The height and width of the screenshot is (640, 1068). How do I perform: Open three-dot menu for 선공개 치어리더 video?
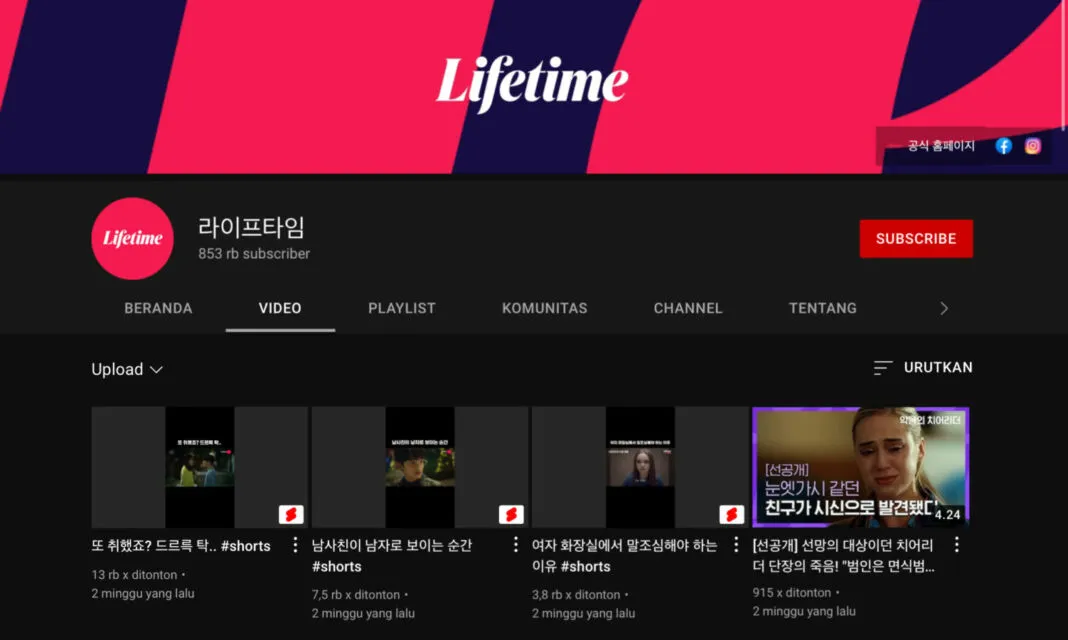click(957, 545)
